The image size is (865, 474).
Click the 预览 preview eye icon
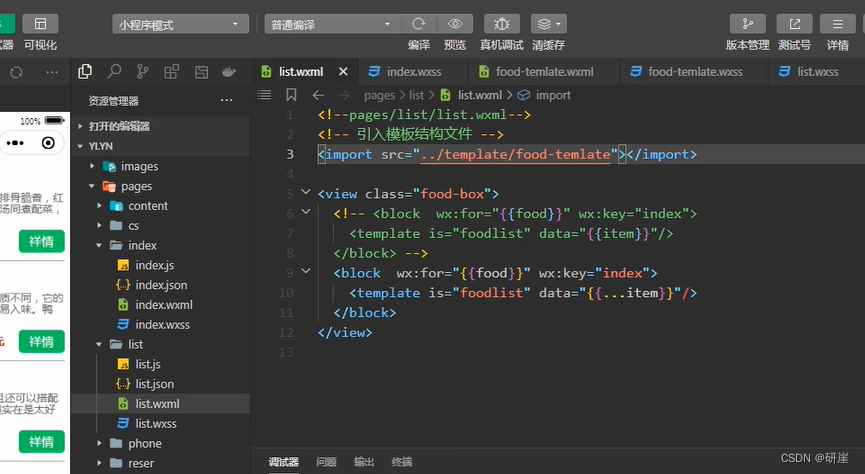pyautogui.click(x=455, y=24)
